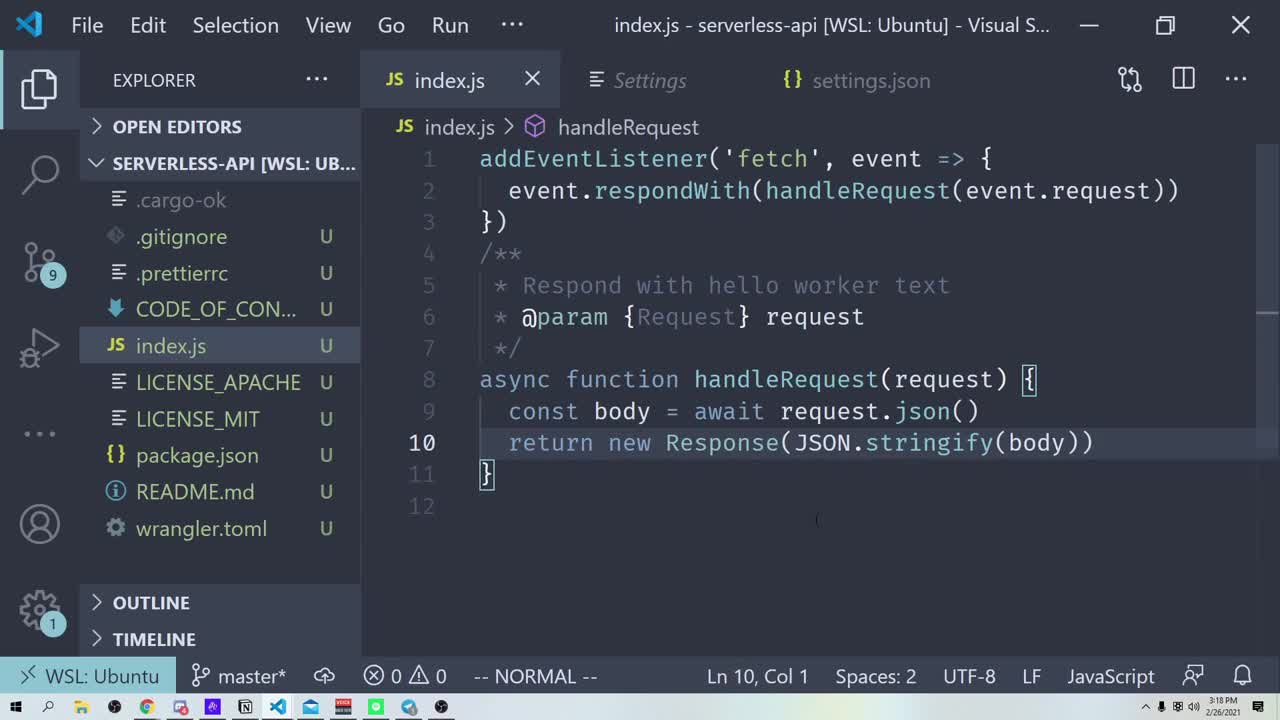Close the index.js editor tab
The image size is (1280, 720).
(532, 79)
